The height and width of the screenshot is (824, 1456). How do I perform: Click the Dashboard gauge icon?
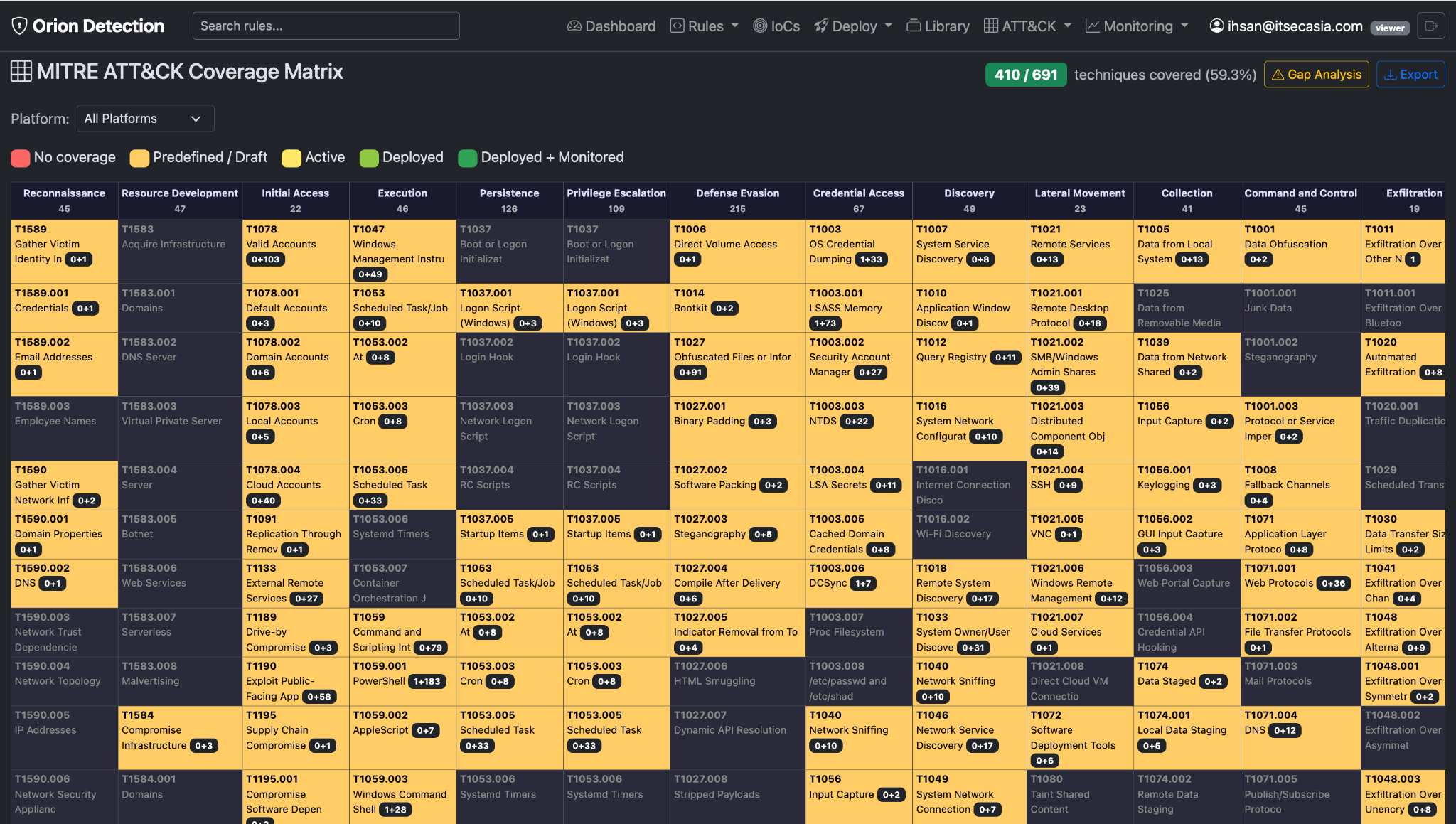pos(574,26)
